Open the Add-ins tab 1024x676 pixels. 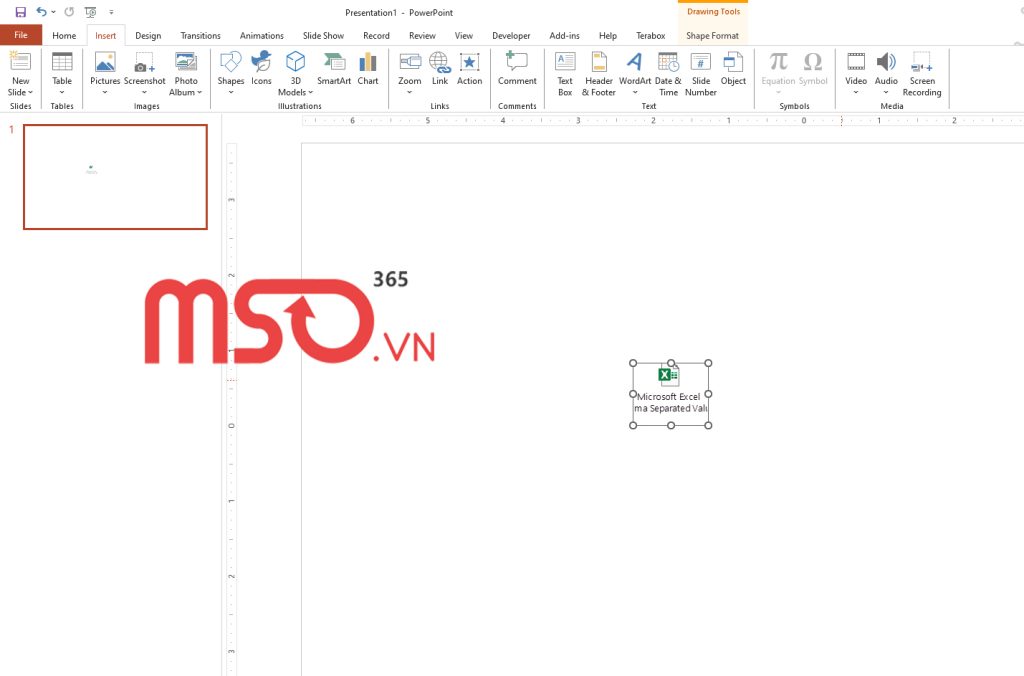[564, 35]
